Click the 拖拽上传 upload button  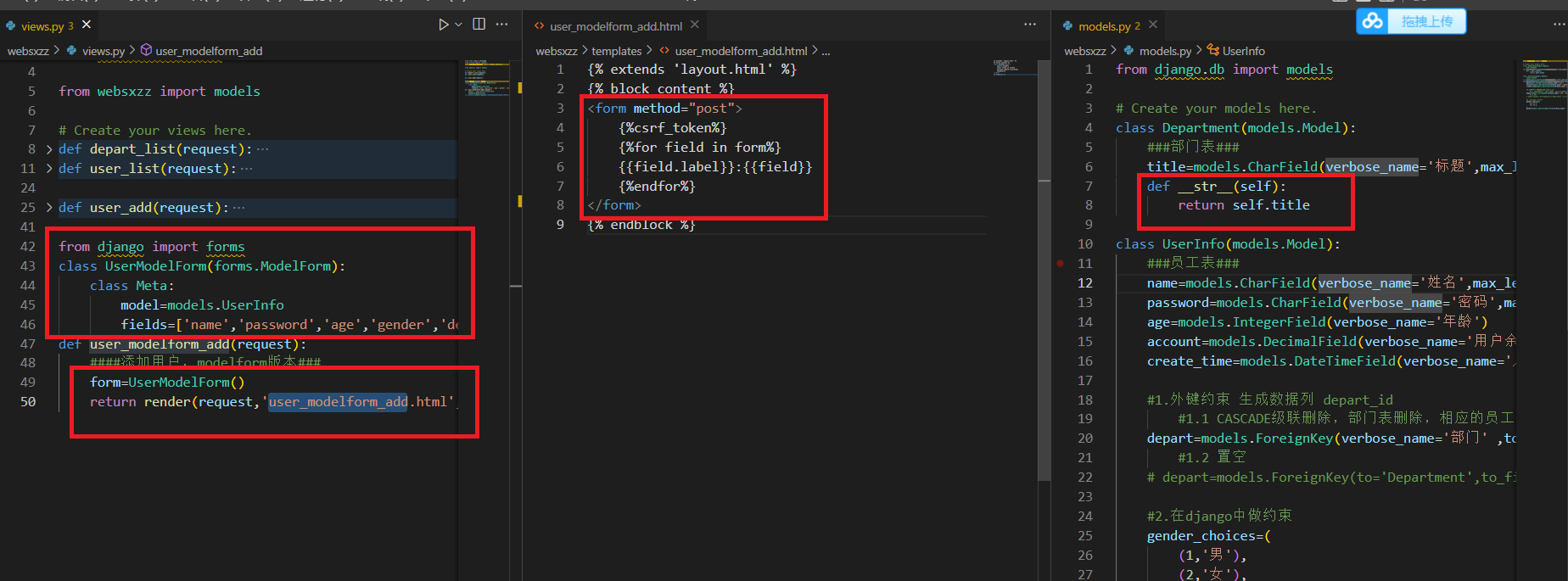[x=1426, y=21]
